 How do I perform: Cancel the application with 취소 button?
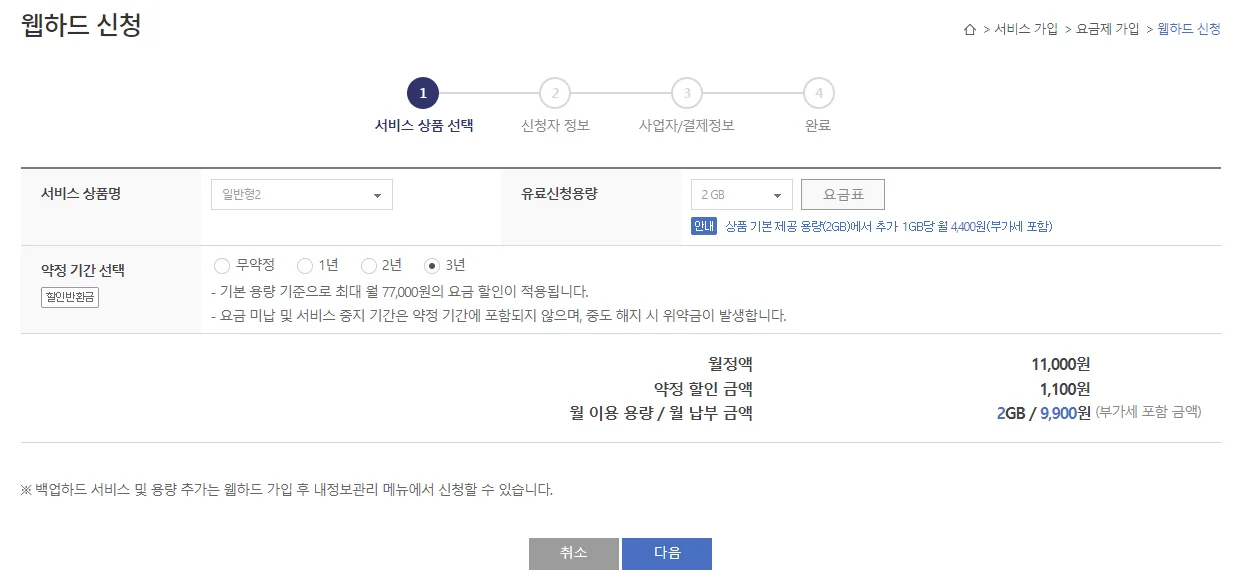coord(573,553)
